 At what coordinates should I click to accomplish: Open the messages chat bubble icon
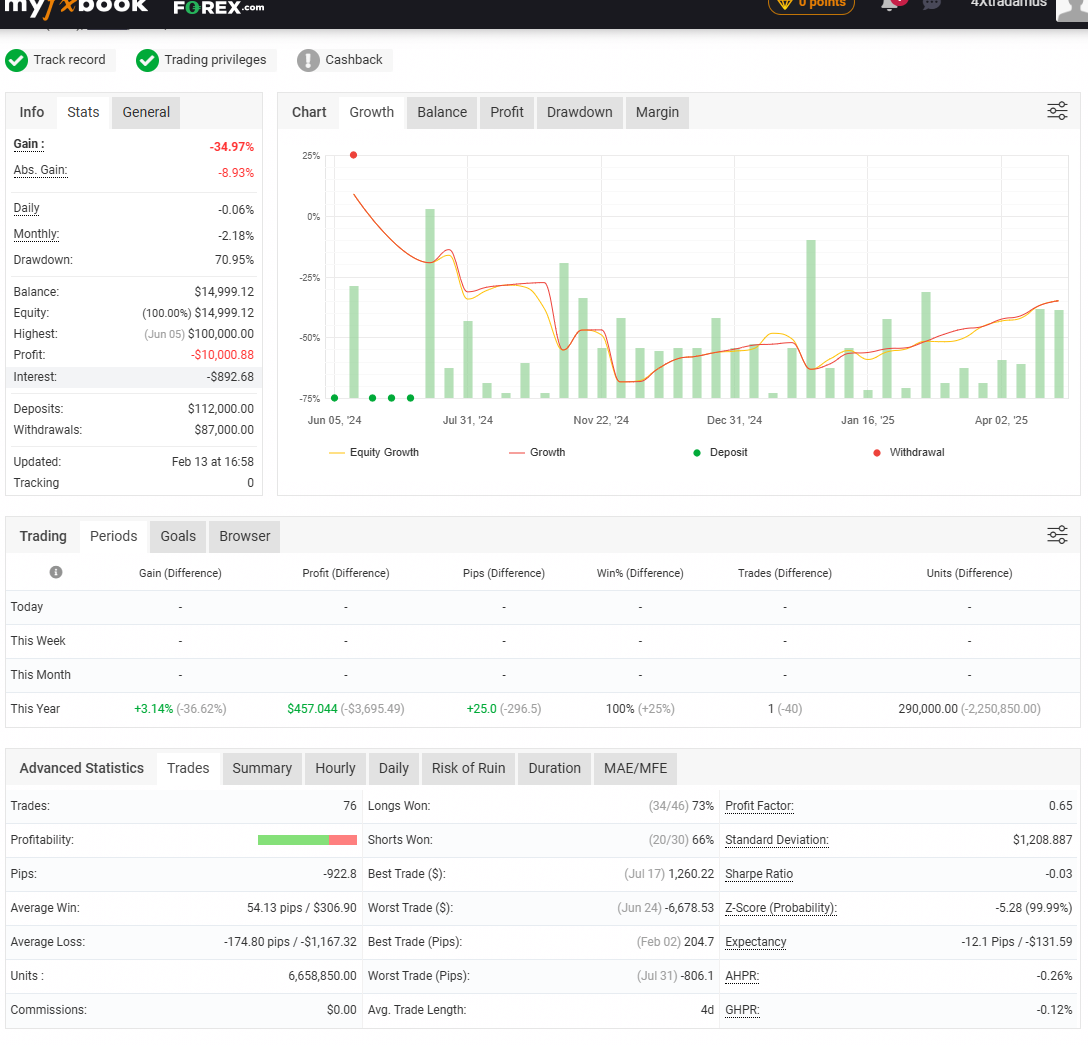(x=931, y=4)
